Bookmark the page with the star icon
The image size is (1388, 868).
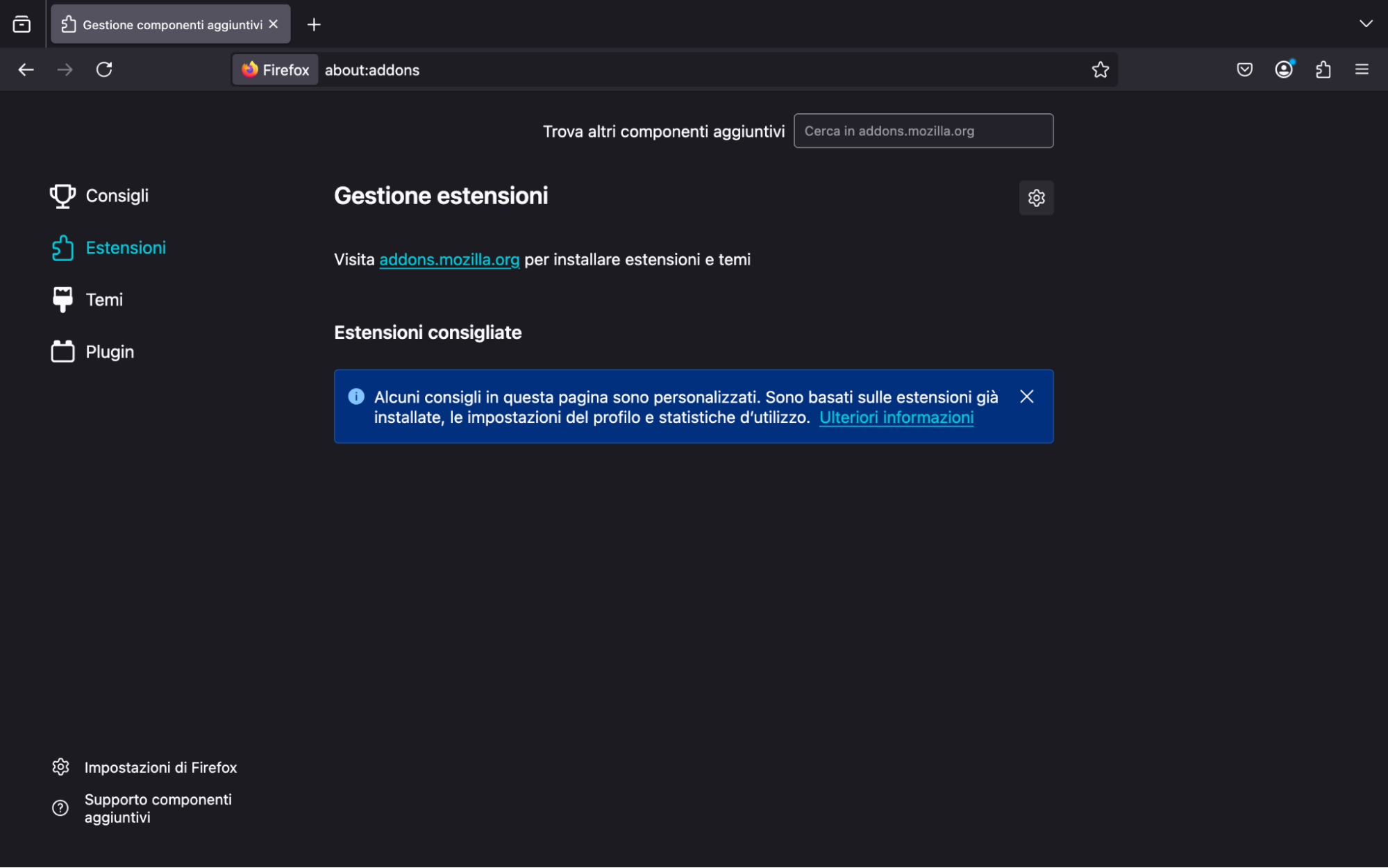[x=1100, y=69]
